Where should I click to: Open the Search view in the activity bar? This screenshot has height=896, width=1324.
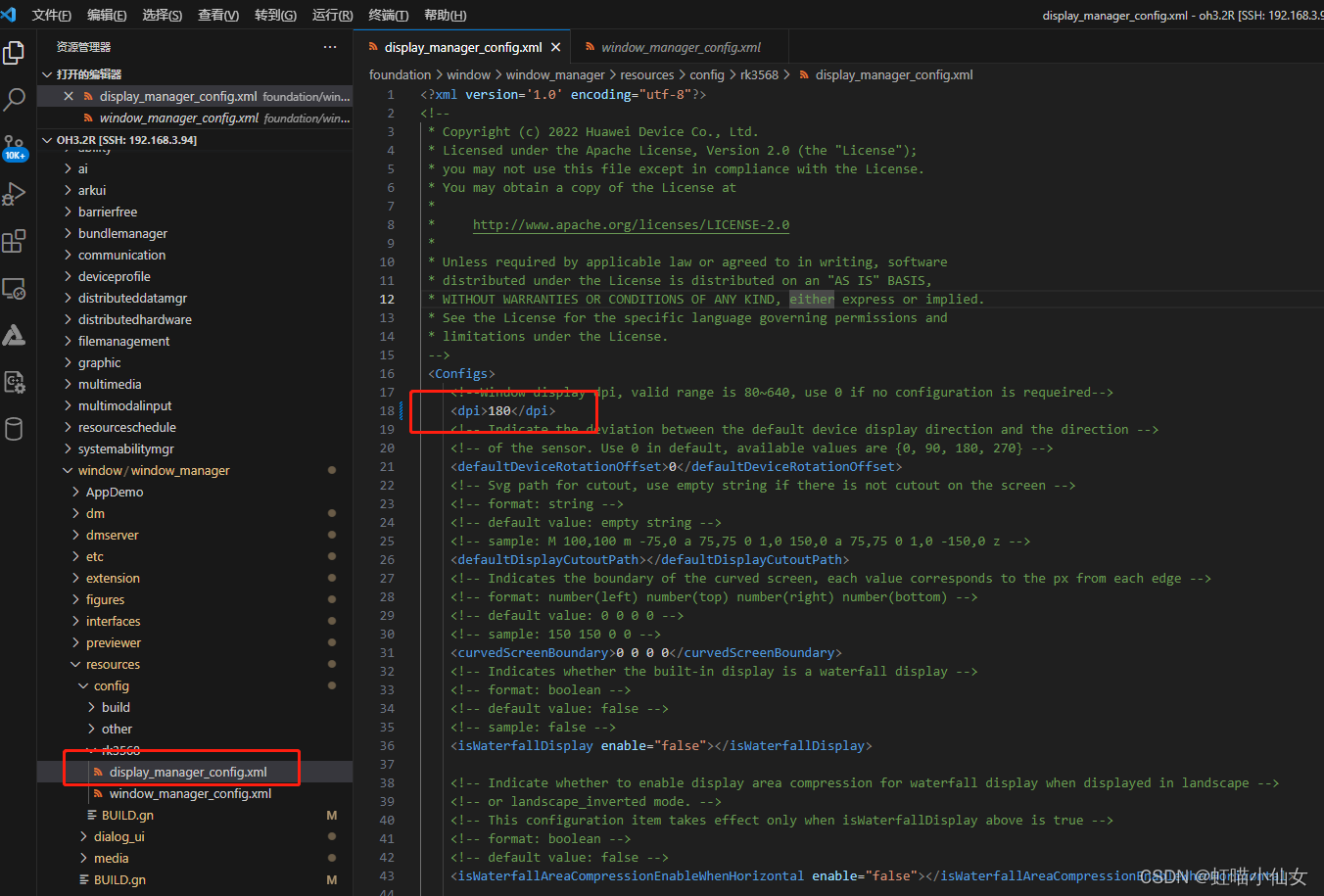coord(14,99)
